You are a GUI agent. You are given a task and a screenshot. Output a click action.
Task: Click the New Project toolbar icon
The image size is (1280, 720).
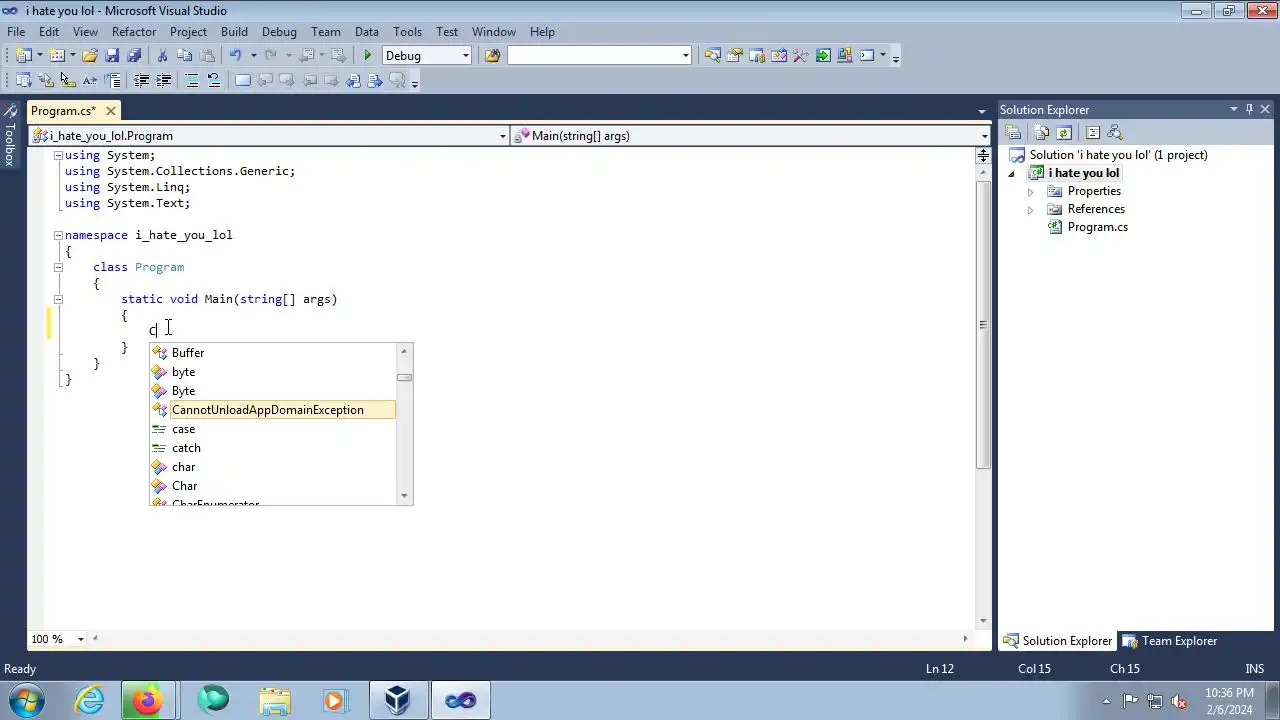pos(22,56)
